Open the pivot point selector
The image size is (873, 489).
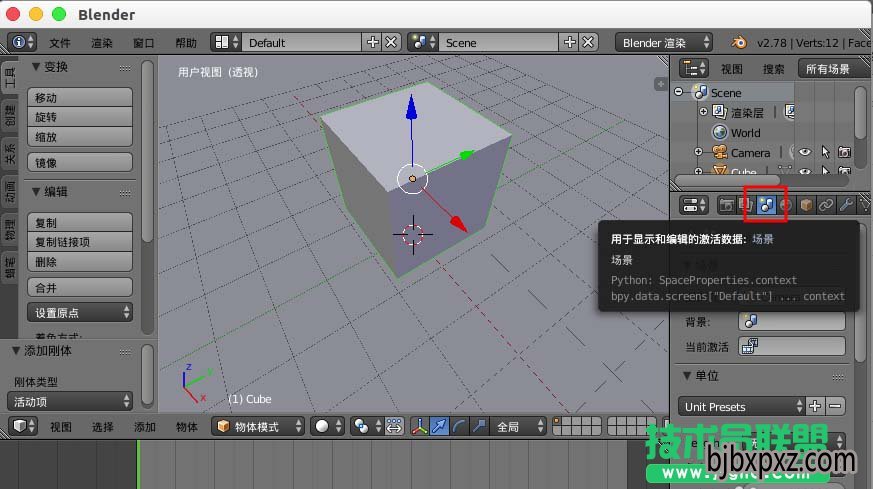(365, 427)
